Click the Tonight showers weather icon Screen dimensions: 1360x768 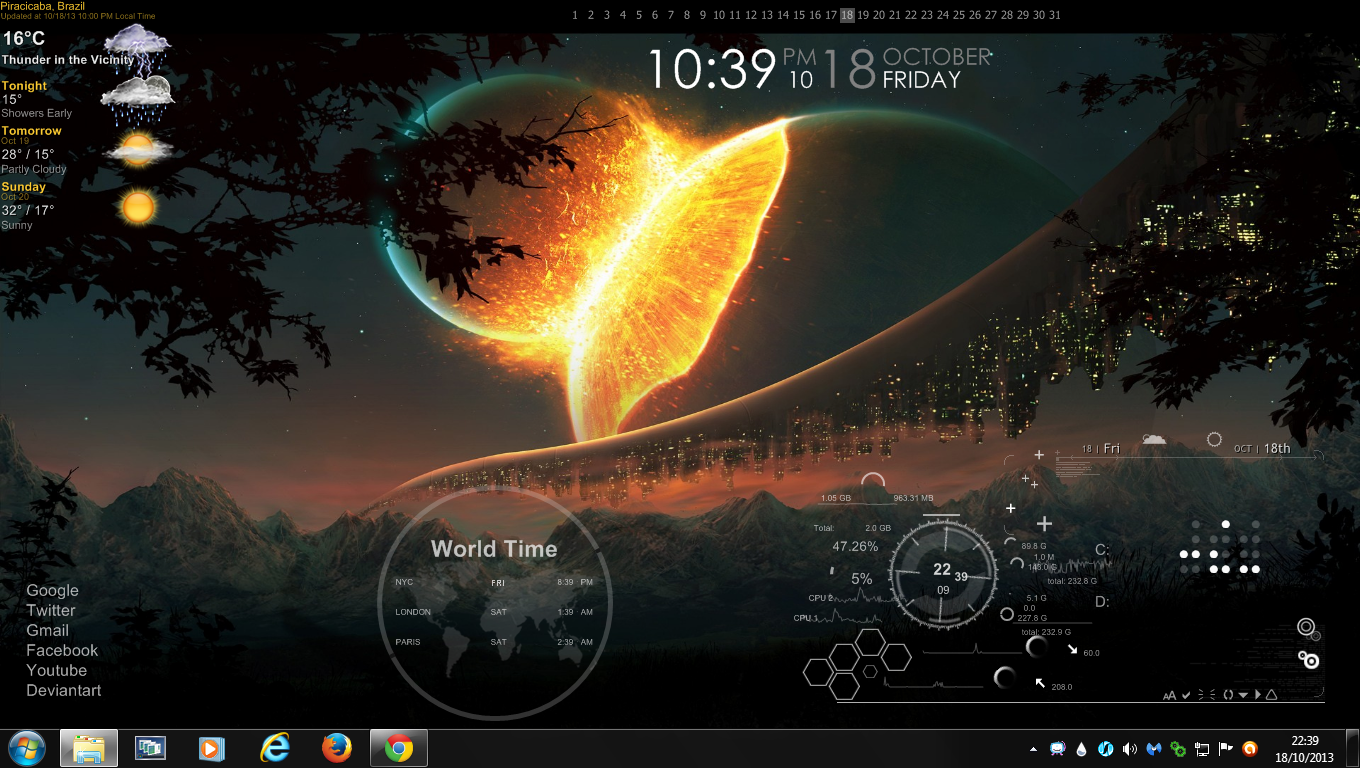pos(138,100)
